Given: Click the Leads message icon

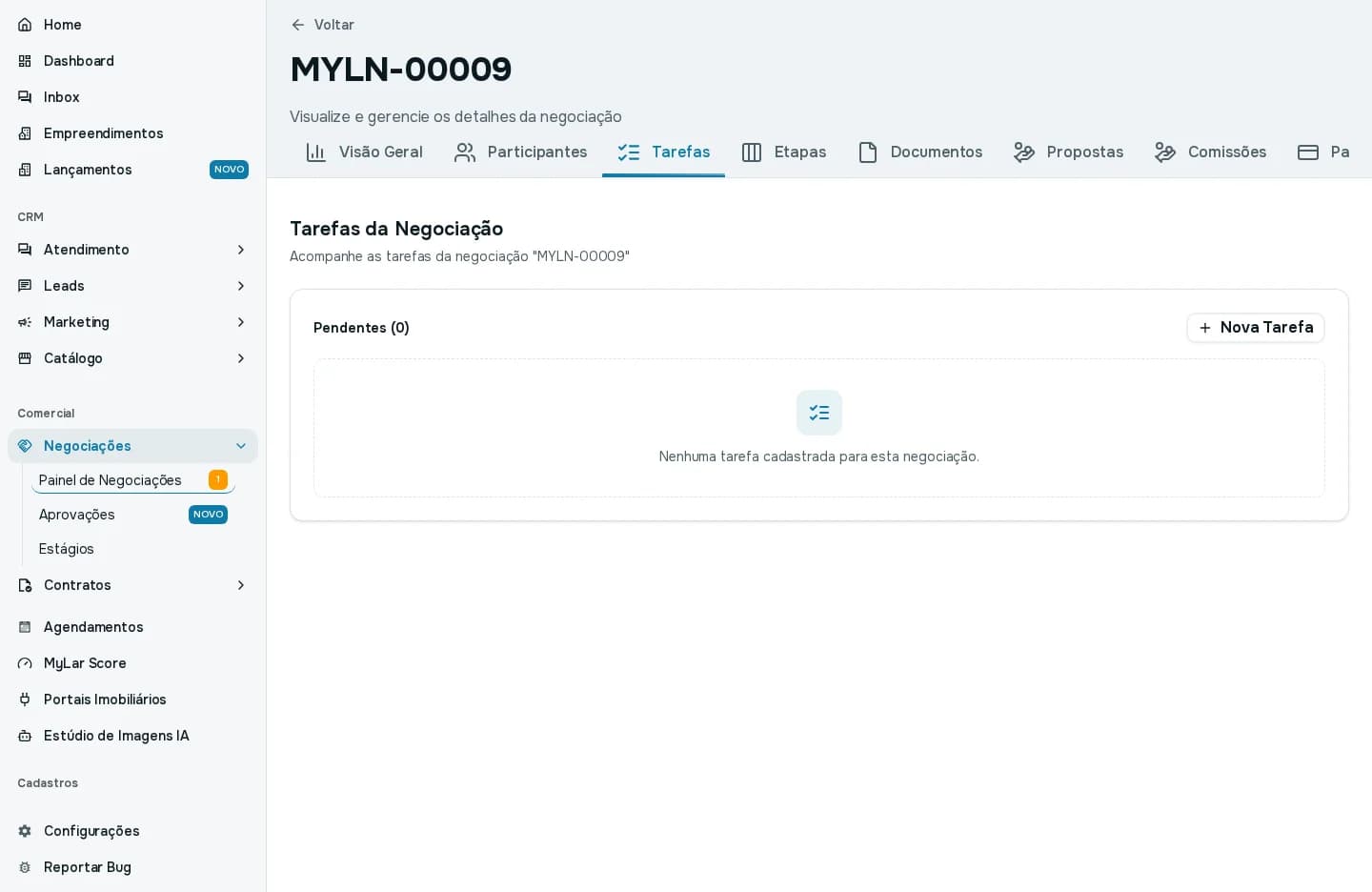Looking at the screenshot, I should [25, 286].
